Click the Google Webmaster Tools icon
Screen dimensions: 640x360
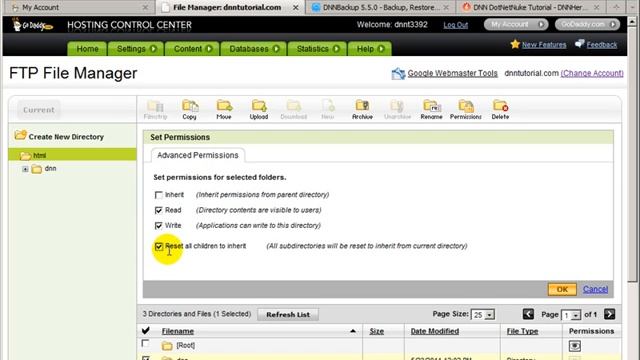[x=398, y=74]
